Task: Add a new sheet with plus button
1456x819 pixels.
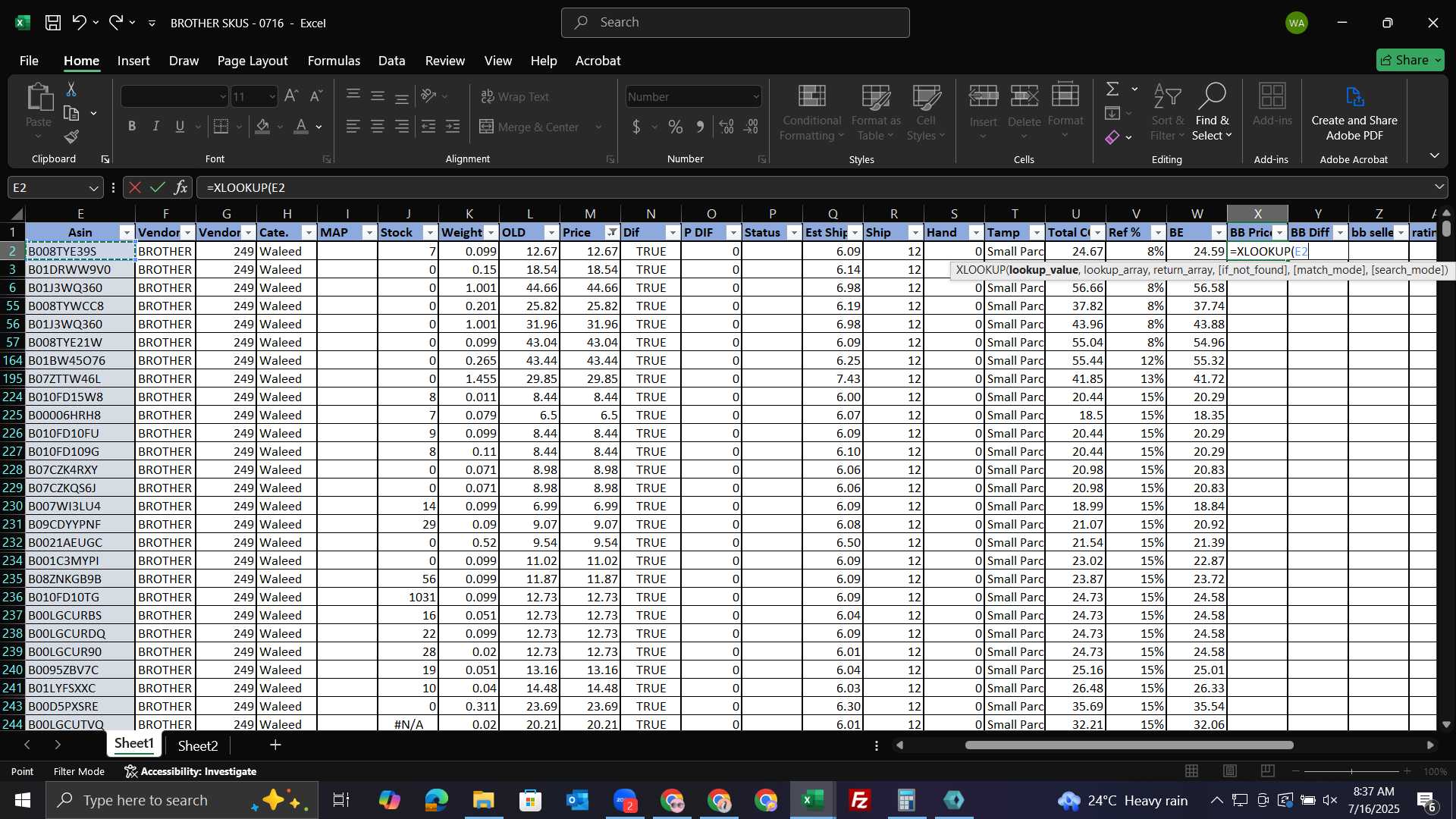Action: (275, 745)
